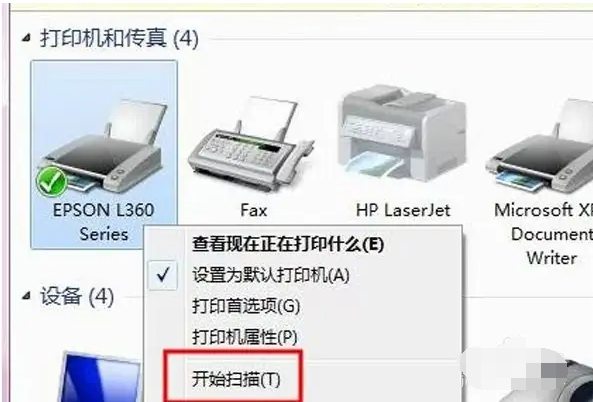
Task: Click the green default-printer check badge on EPSON
Action: click(52, 182)
